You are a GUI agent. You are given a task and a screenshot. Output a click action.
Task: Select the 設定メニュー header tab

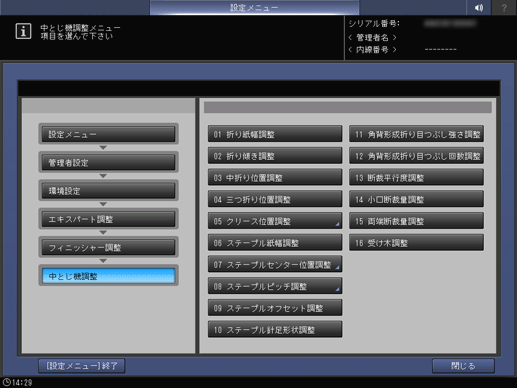[254, 7]
